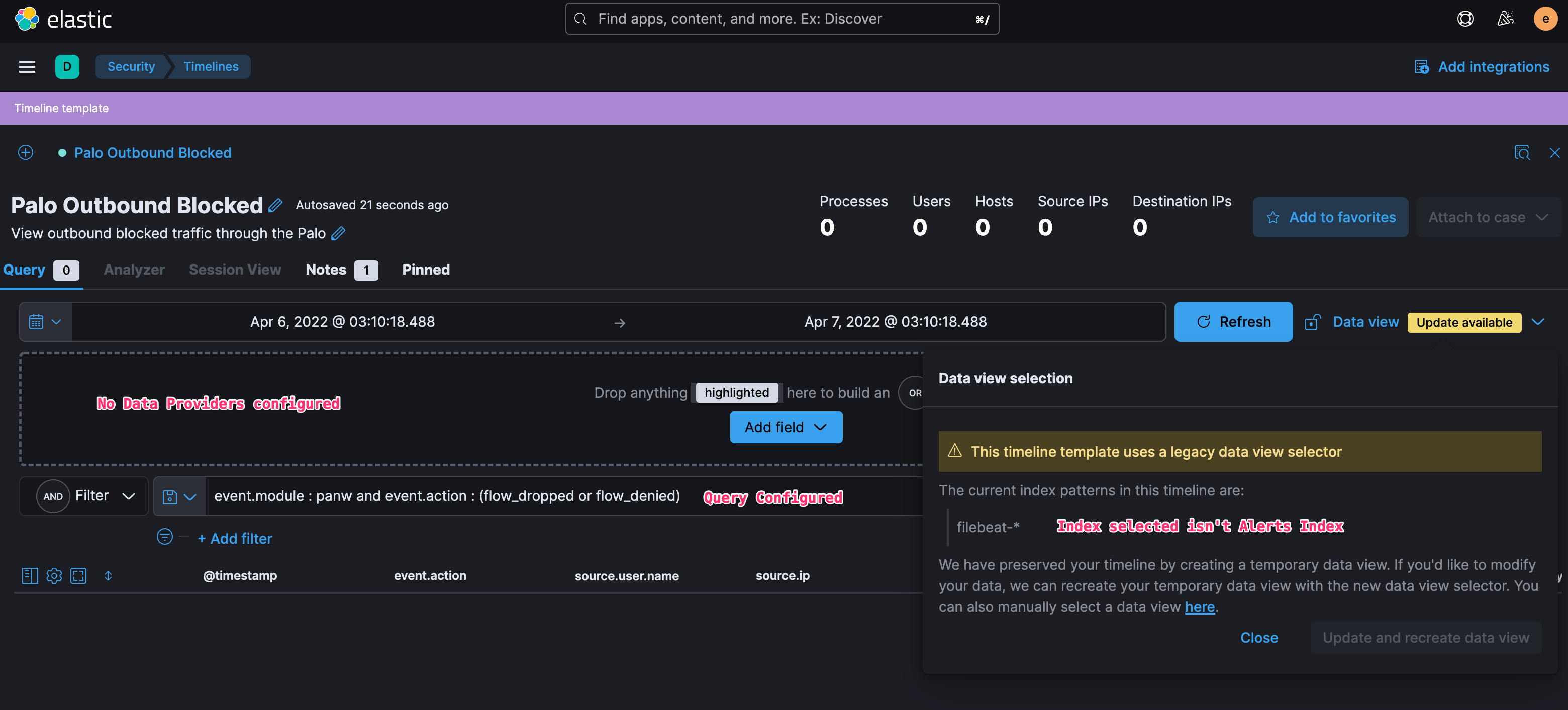This screenshot has width=1568, height=710.
Task: Inspect the timeline with the magnifier icon
Action: (1522, 153)
